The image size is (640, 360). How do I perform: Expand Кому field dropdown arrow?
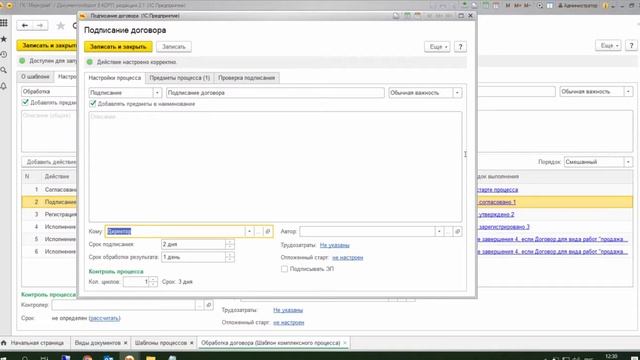click(x=249, y=231)
